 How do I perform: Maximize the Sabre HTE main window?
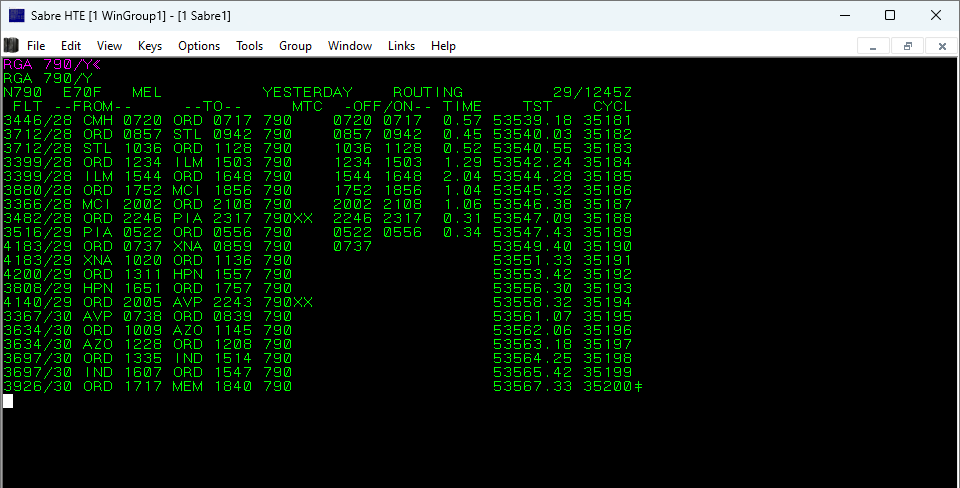pyautogui.click(x=889, y=15)
